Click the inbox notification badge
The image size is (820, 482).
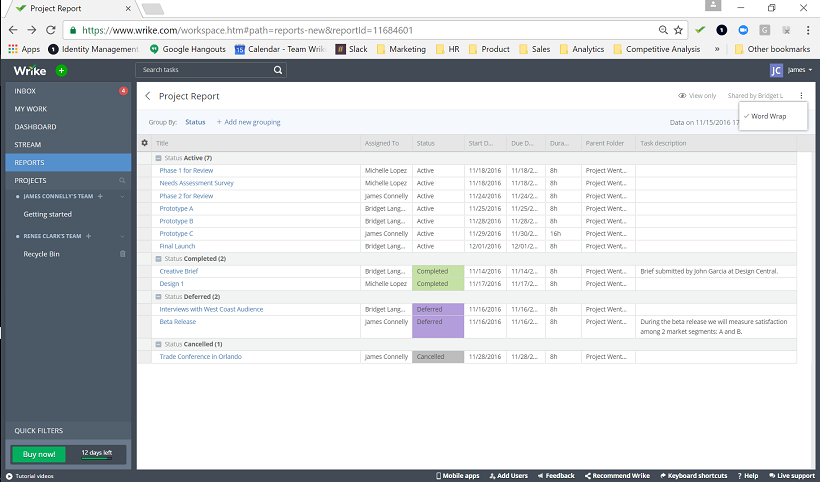pos(123,90)
